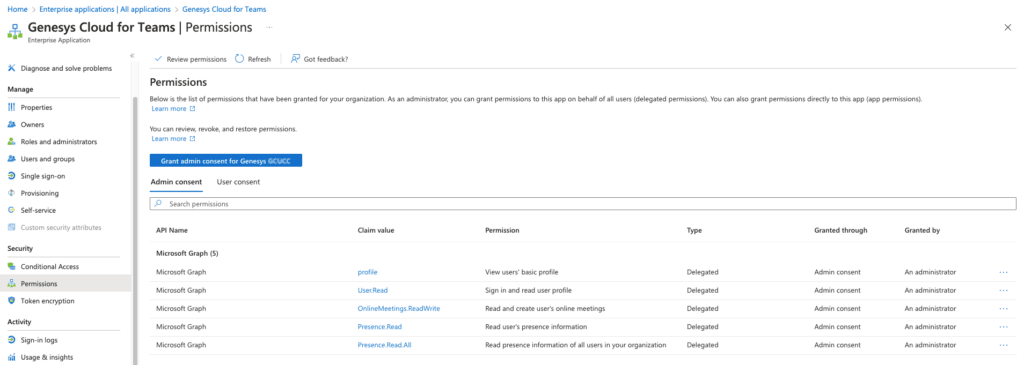Screen dimensions: 1024x365
Task: Go to Home breadcrumb link
Action: tap(17, 10)
